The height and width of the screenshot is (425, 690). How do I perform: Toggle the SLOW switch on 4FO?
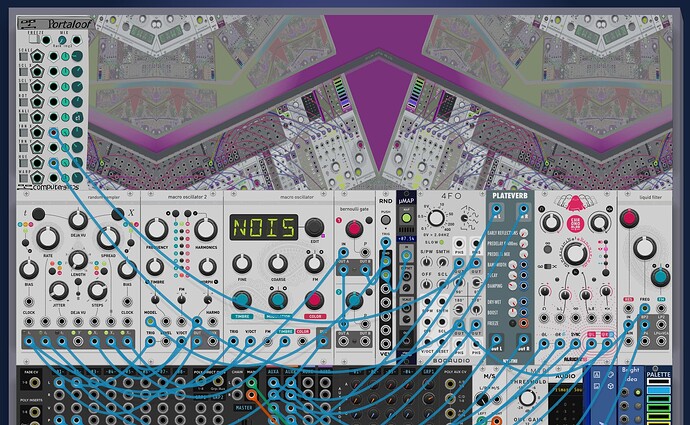pyautogui.click(x=442, y=242)
